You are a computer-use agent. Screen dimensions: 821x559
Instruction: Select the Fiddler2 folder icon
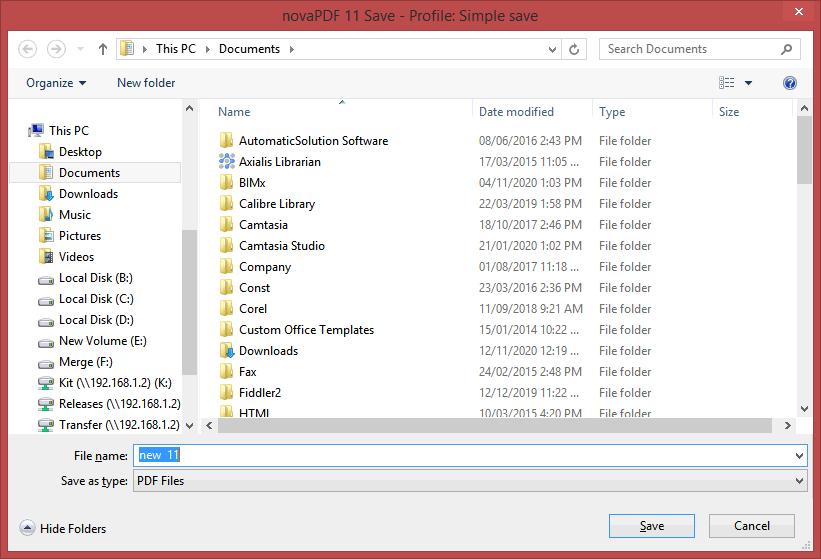tap(226, 393)
